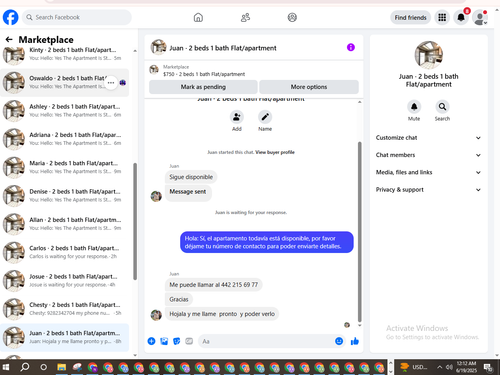Open the Allan conversation
This screenshot has width=500, height=375.
click(64, 224)
